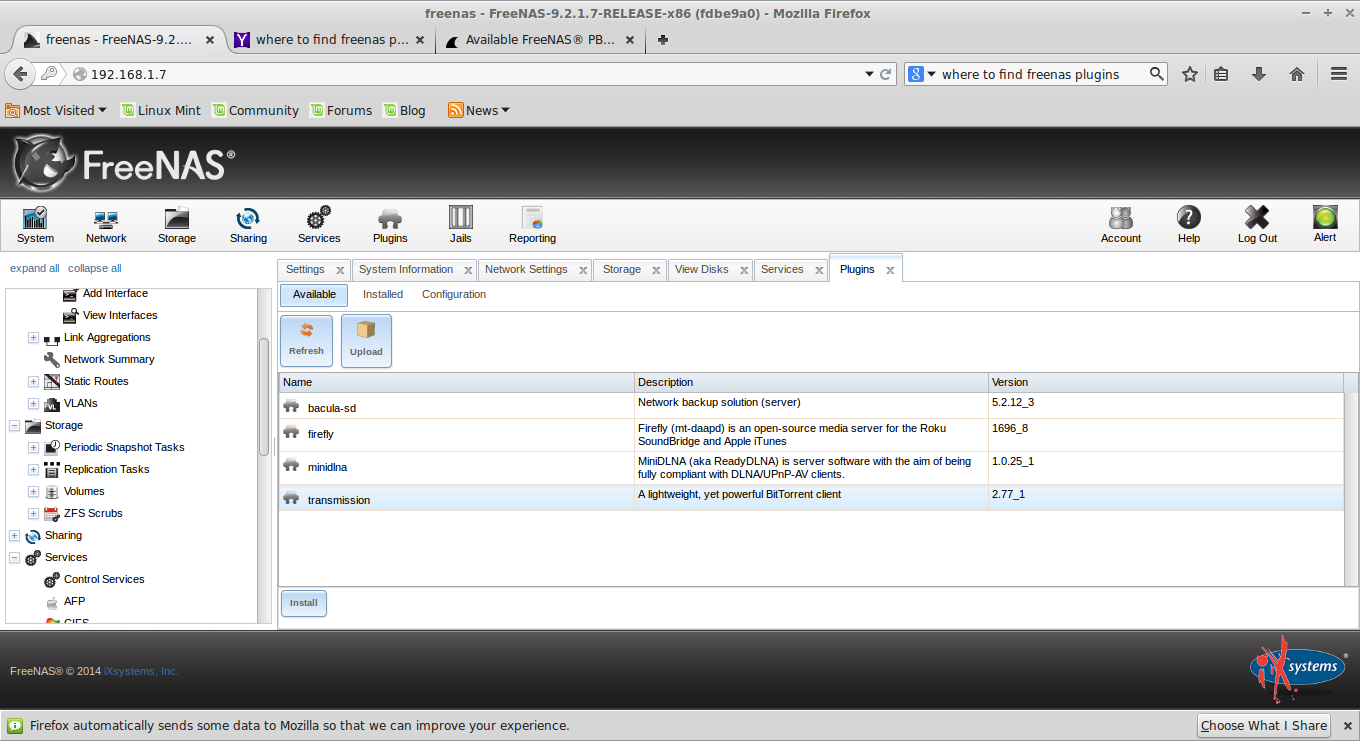Open the Sharing toolbar icon
The width and height of the screenshot is (1360, 741).
point(248,225)
